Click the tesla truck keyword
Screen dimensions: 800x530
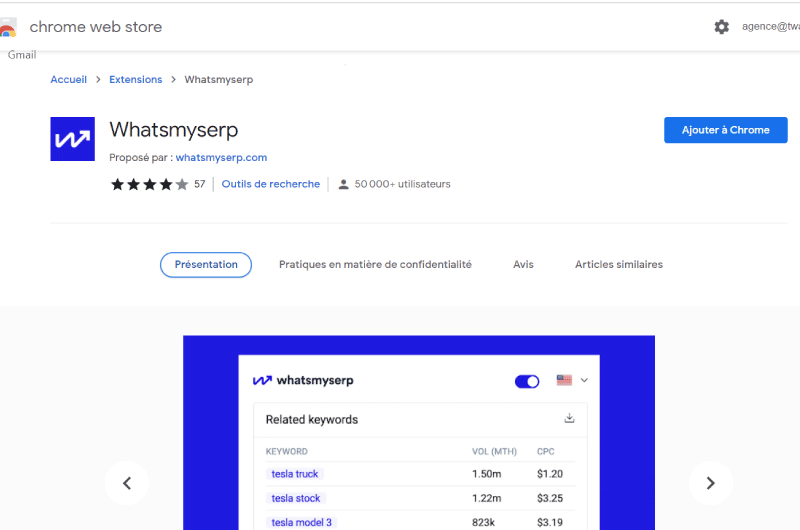(294, 474)
